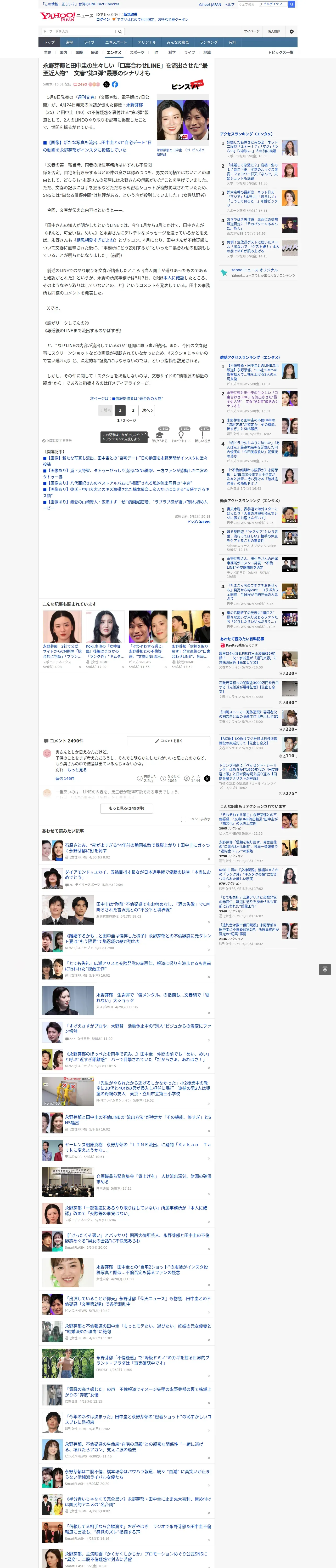Click the scroll-to-top arrow button

click(325, 970)
